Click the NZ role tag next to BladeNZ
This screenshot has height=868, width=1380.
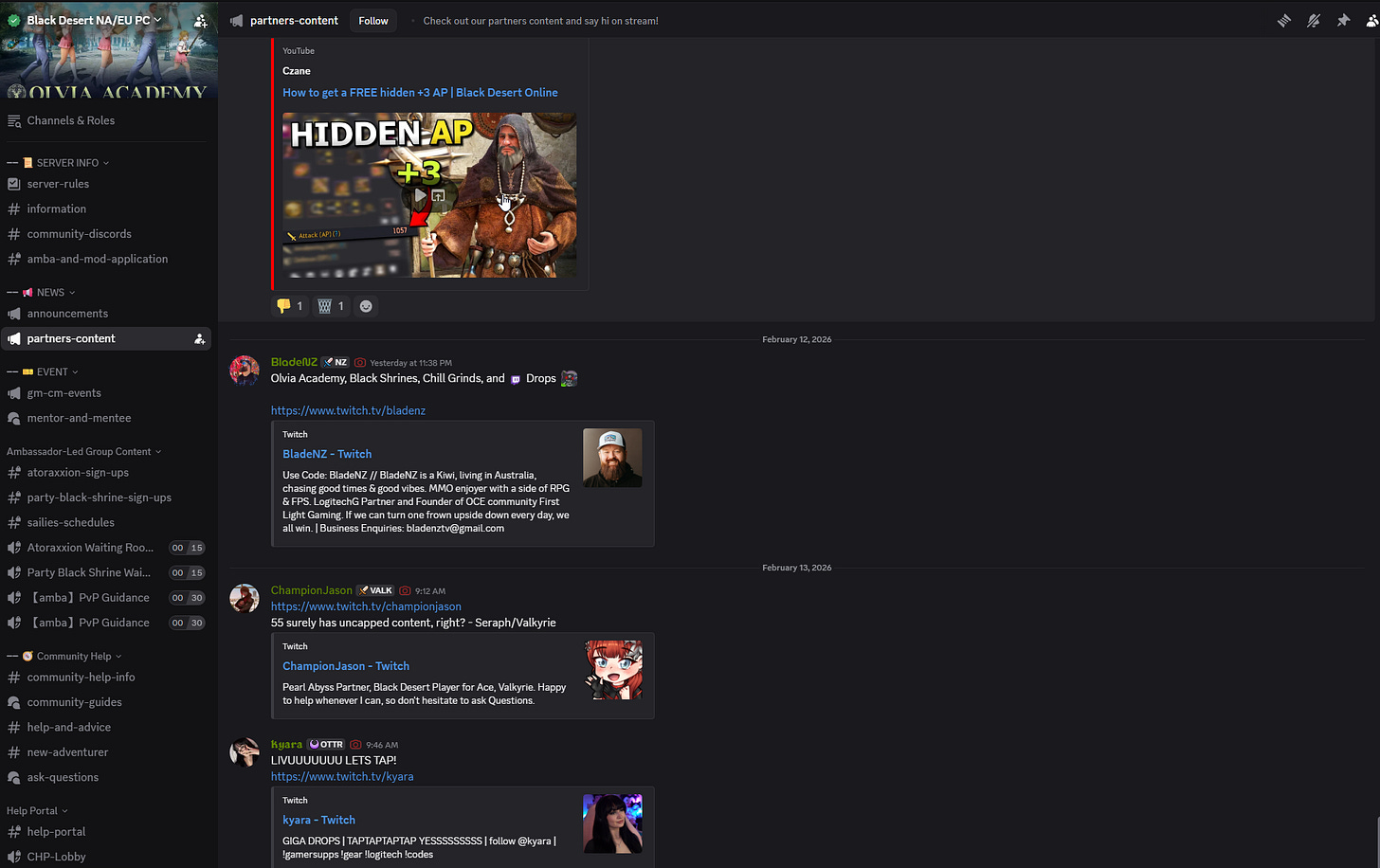tap(336, 363)
